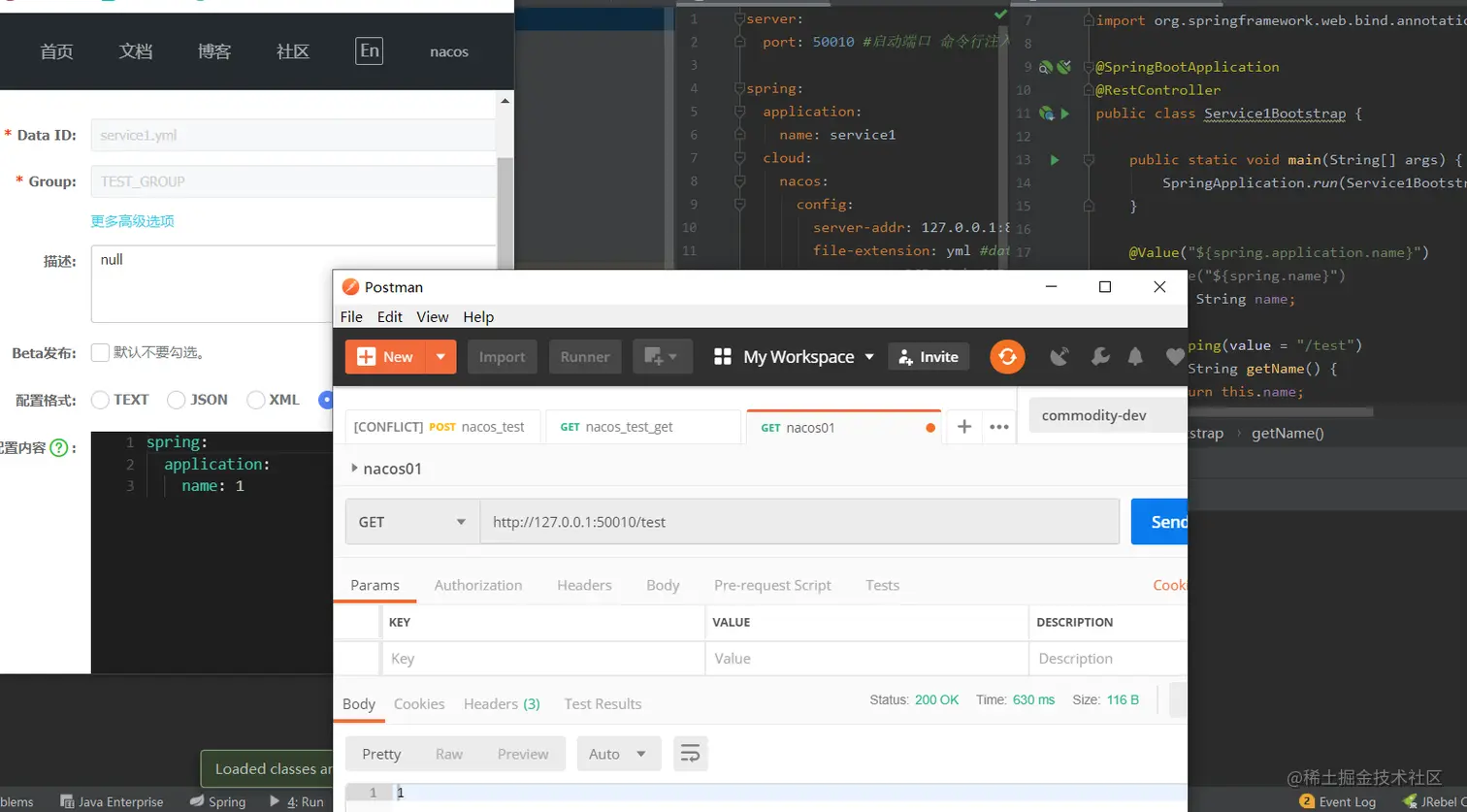Image resolution: width=1467 pixels, height=812 pixels.
Task: Click the help icon next to 配置内容
Action: pos(59,448)
